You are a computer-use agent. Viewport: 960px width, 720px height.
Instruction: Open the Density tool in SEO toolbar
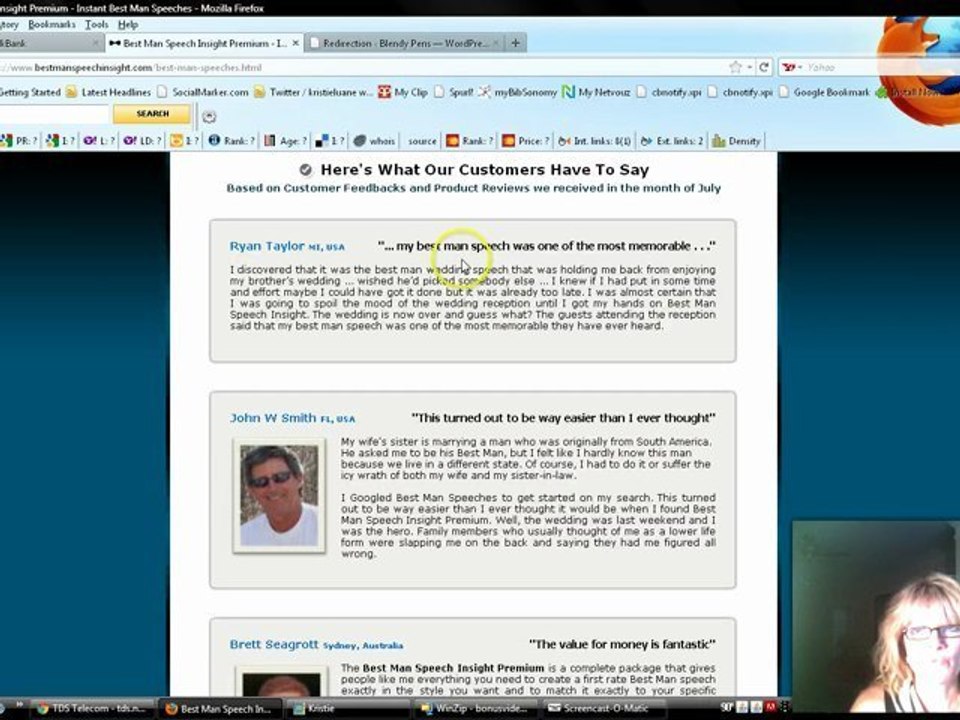(x=737, y=141)
